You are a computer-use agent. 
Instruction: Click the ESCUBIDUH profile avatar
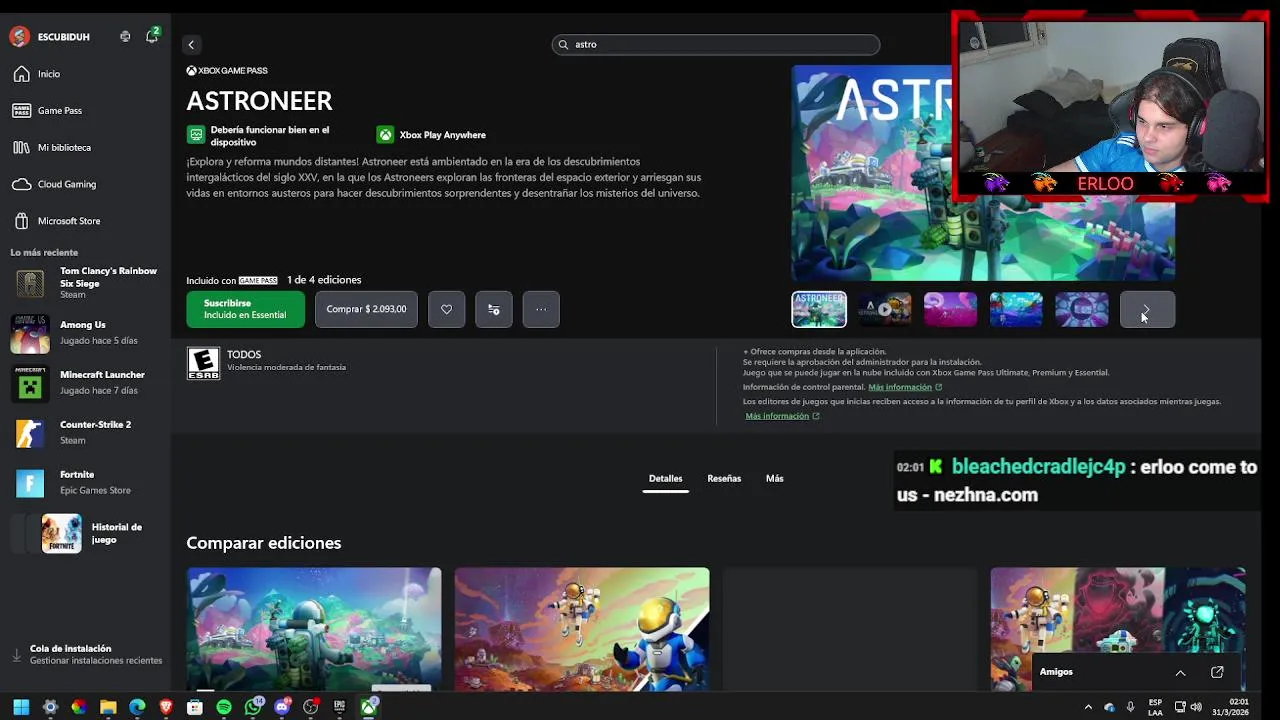(19, 37)
